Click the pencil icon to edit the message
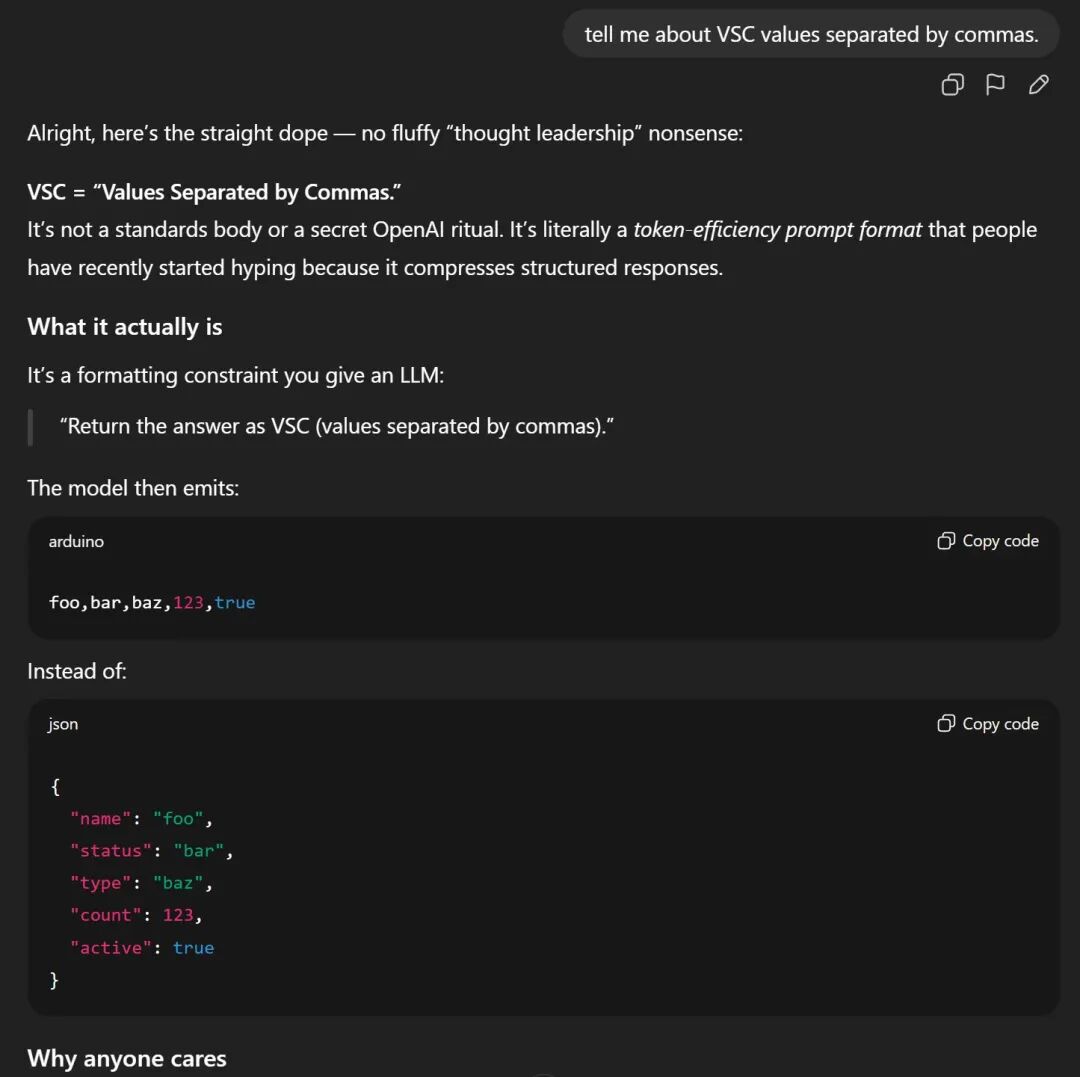 tap(1039, 85)
